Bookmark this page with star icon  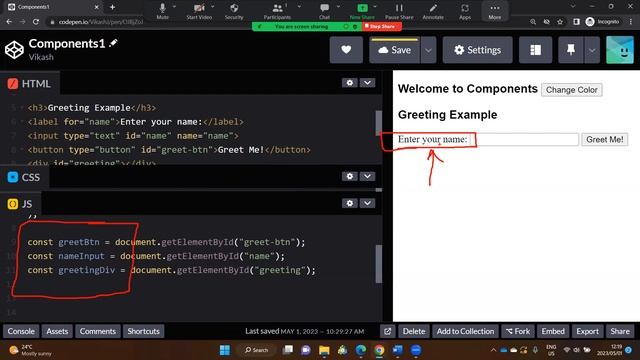click(560, 22)
